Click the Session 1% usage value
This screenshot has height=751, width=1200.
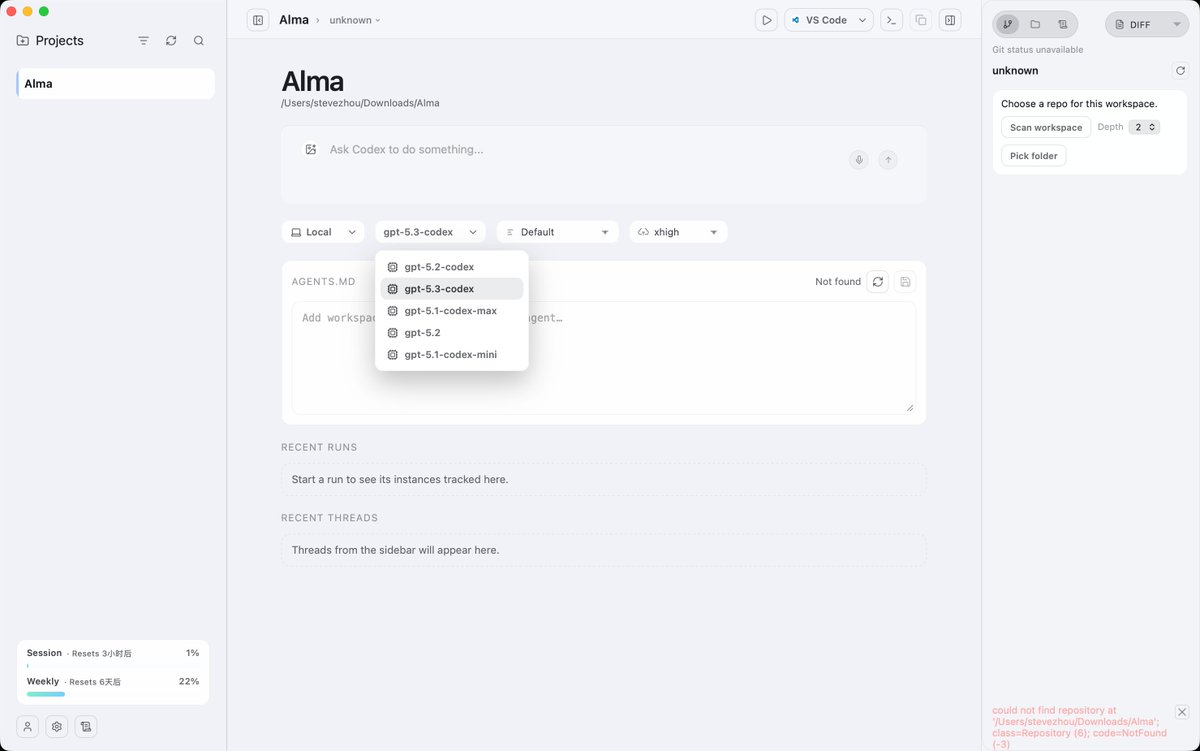(x=192, y=653)
